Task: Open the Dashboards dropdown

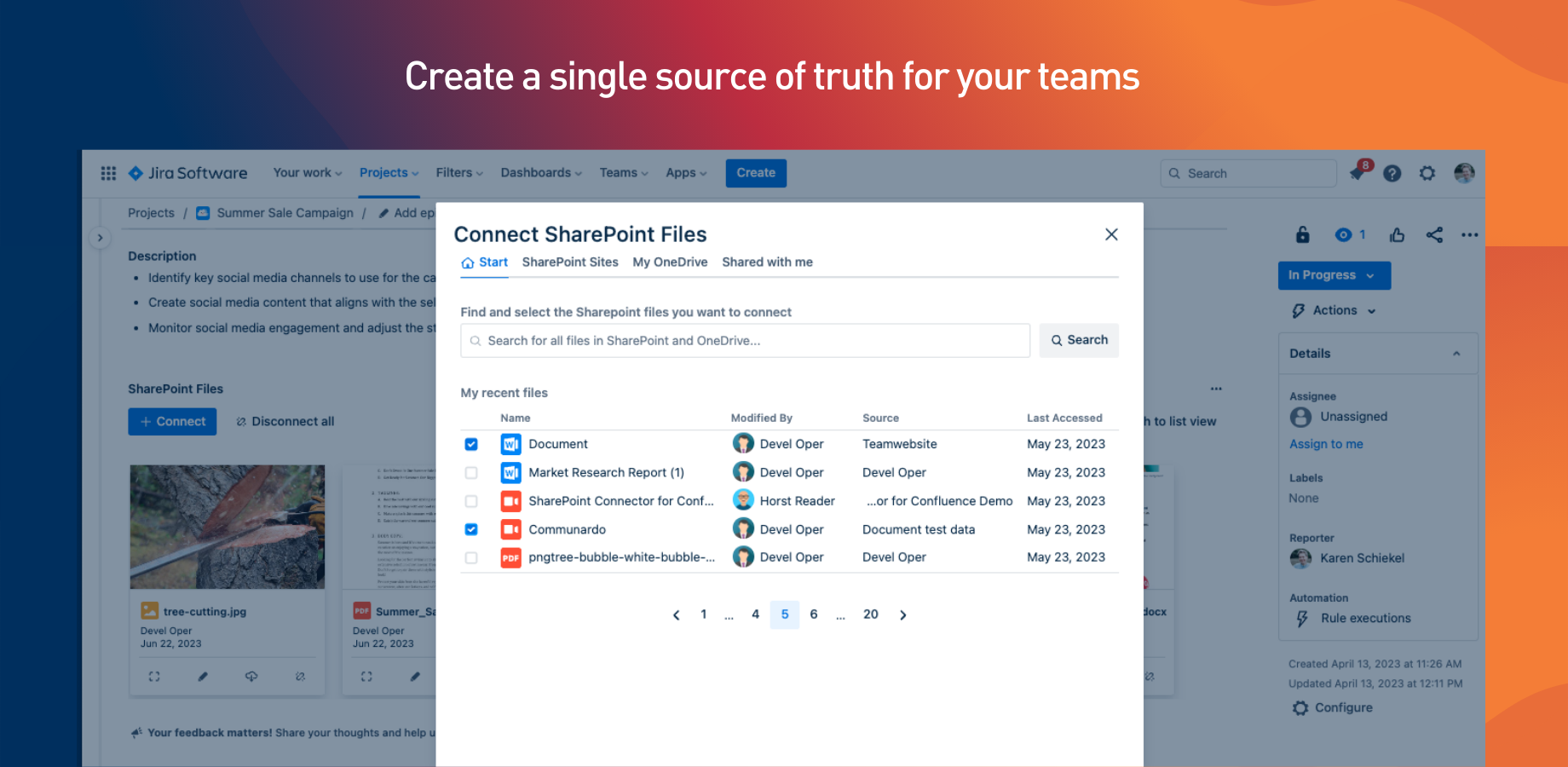Action: point(541,173)
